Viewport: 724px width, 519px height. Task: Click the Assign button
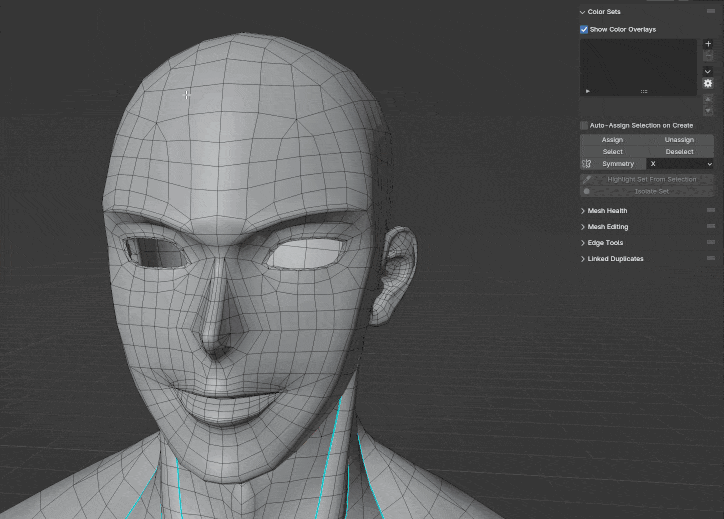pos(613,140)
